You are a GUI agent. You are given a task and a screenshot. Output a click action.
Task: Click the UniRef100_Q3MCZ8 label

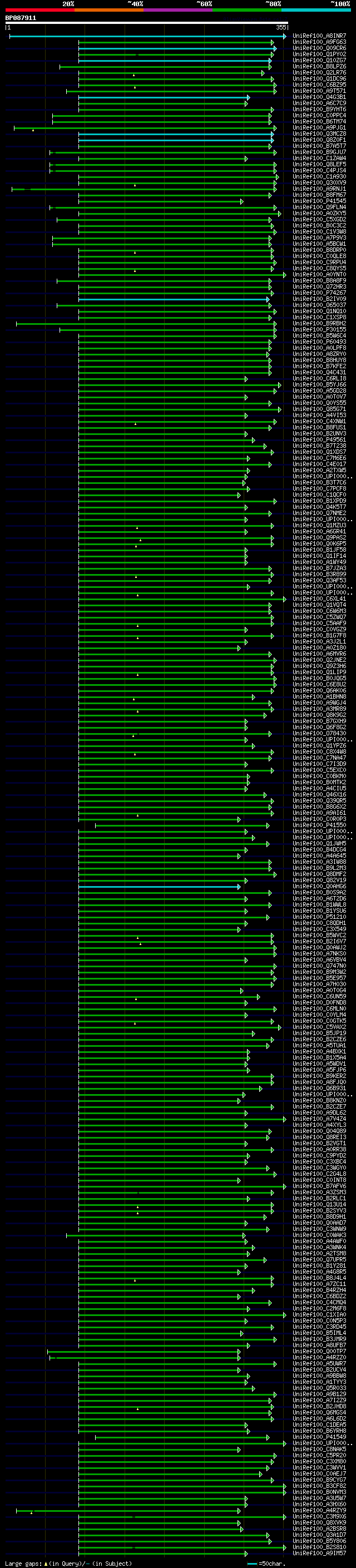point(319,134)
